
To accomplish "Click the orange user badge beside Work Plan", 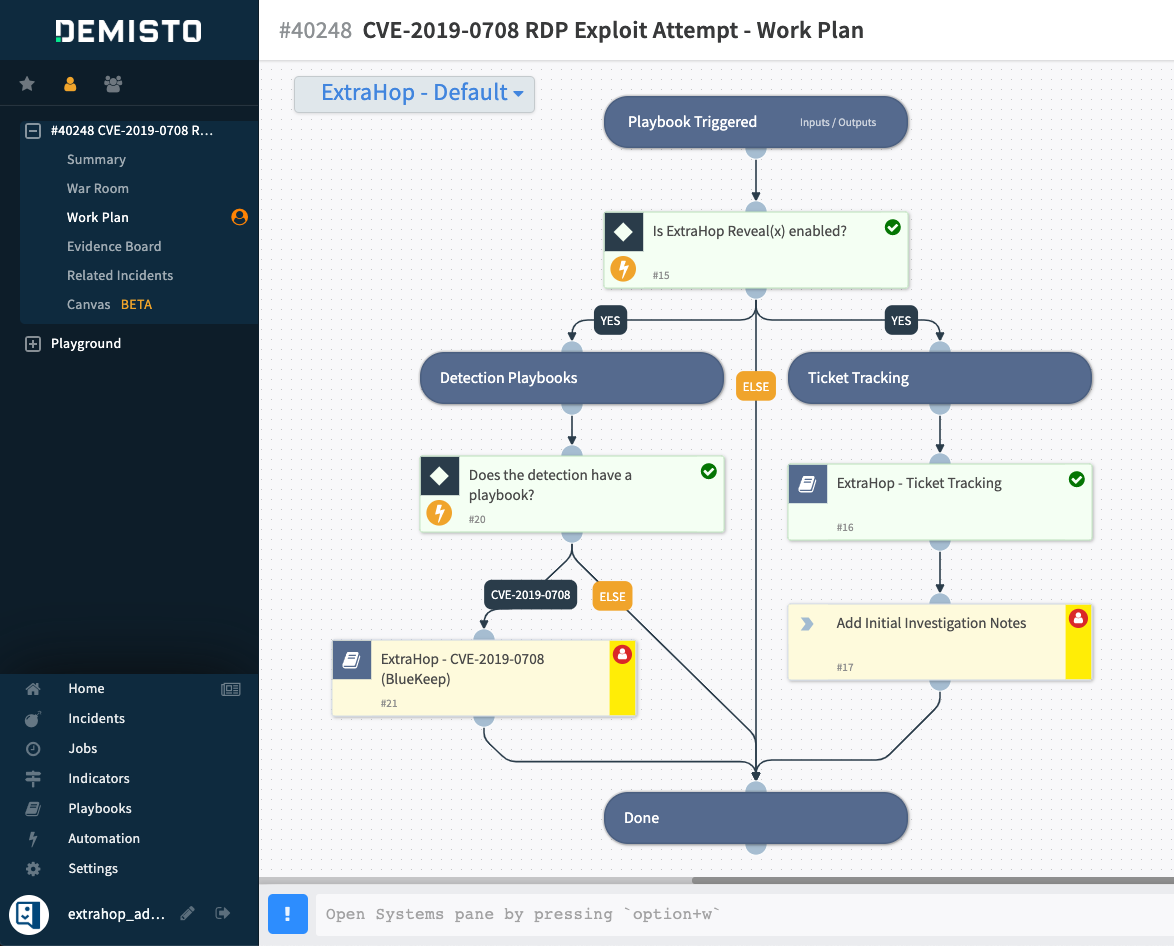I will coord(240,217).
